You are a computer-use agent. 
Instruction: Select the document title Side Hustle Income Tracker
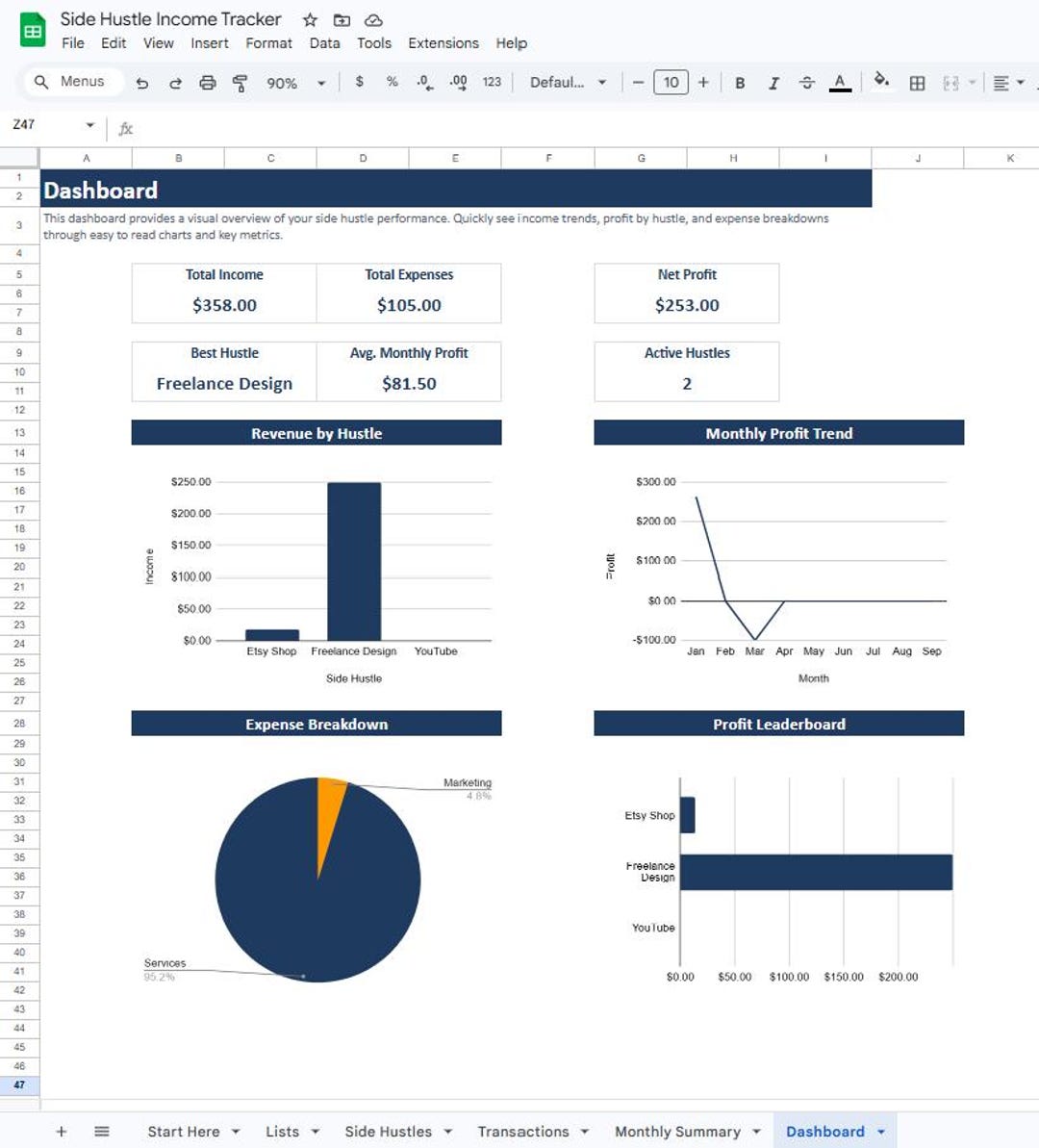tap(170, 19)
